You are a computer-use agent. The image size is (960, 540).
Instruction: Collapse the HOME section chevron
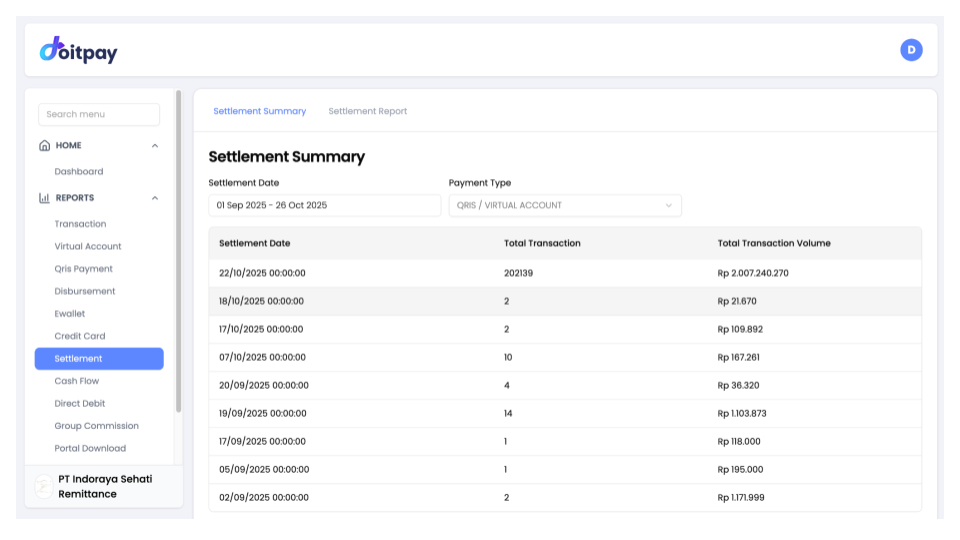tap(155, 146)
